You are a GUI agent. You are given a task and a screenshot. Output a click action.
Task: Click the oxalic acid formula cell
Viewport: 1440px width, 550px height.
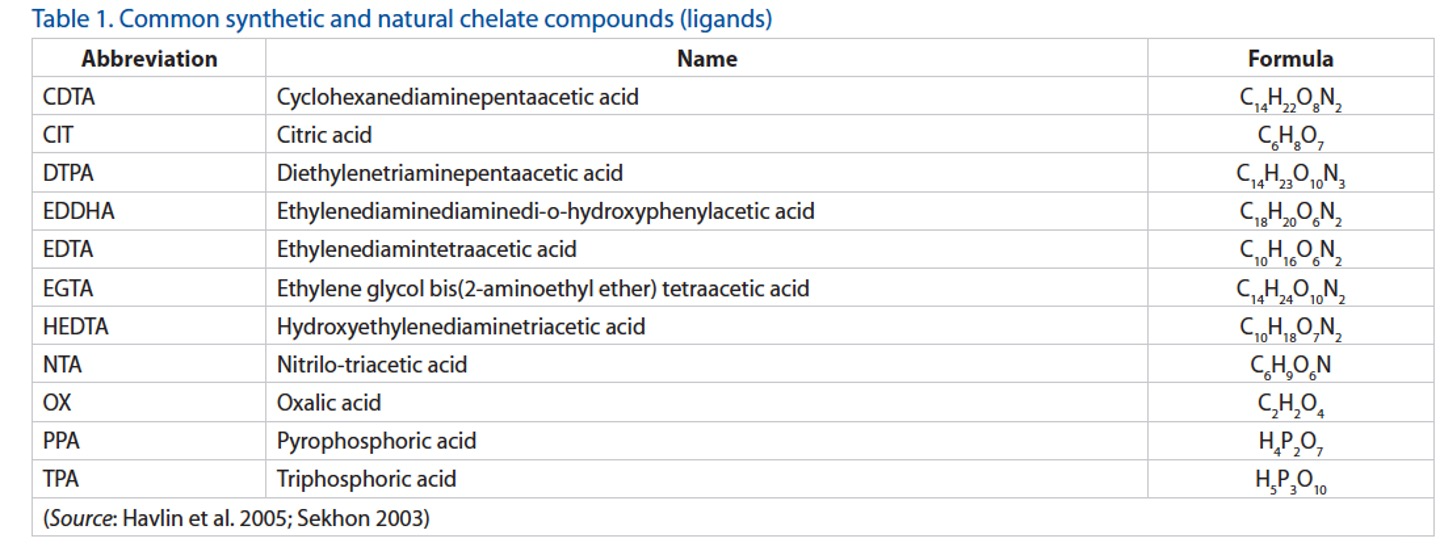1290,404
